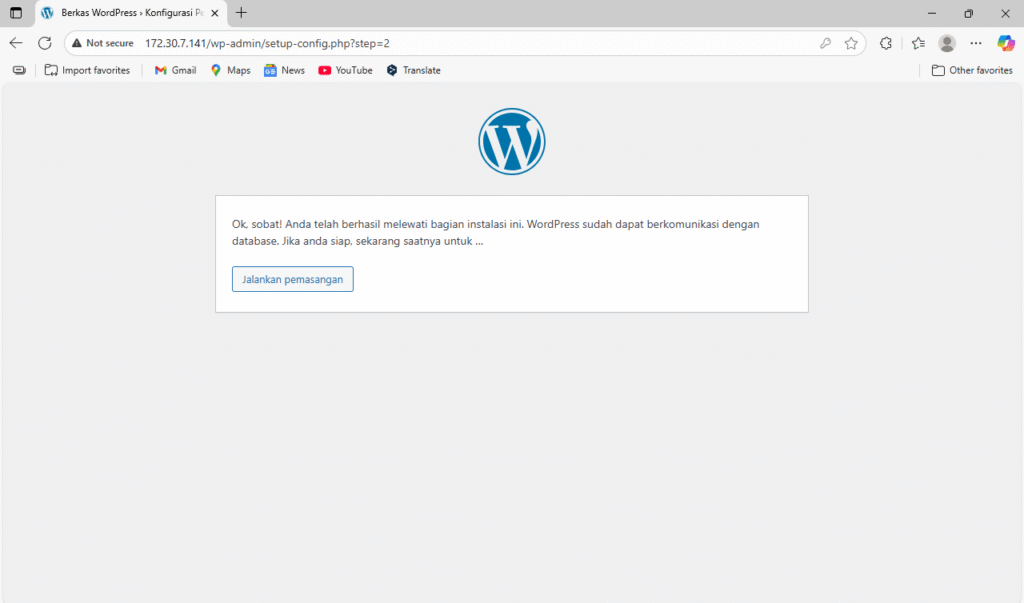Open the Gmail bookmark
This screenshot has height=603, width=1024.
click(x=175, y=70)
